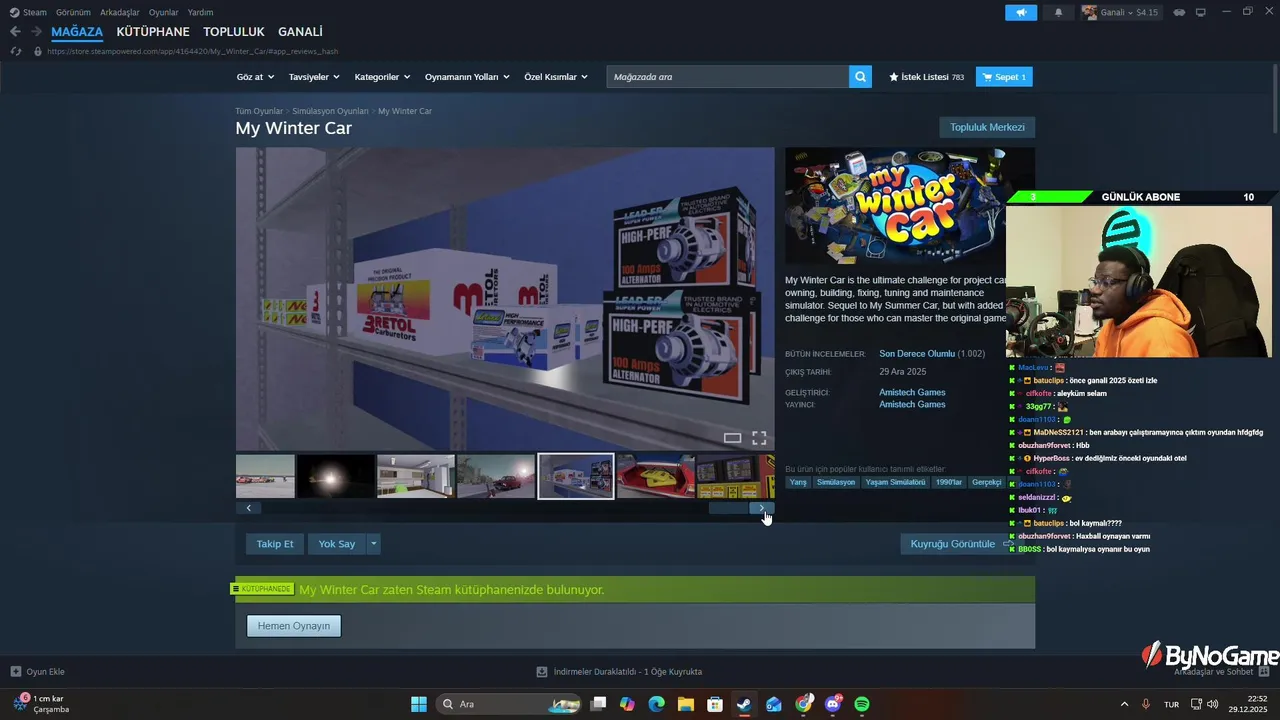Click the microphone tray icon
1280x720 pixels.
[1146, 704]
